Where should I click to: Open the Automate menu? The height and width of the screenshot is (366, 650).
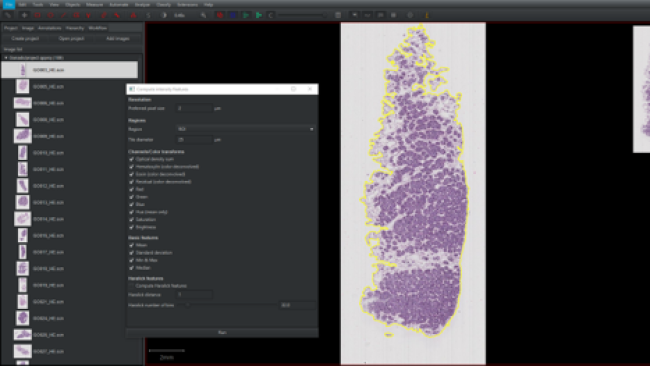119,5
